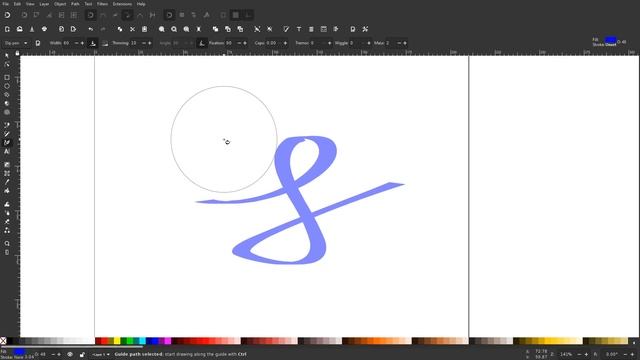Open the Layer menu
This screenshot has width=640, height=360.
(x=44, y=4)
